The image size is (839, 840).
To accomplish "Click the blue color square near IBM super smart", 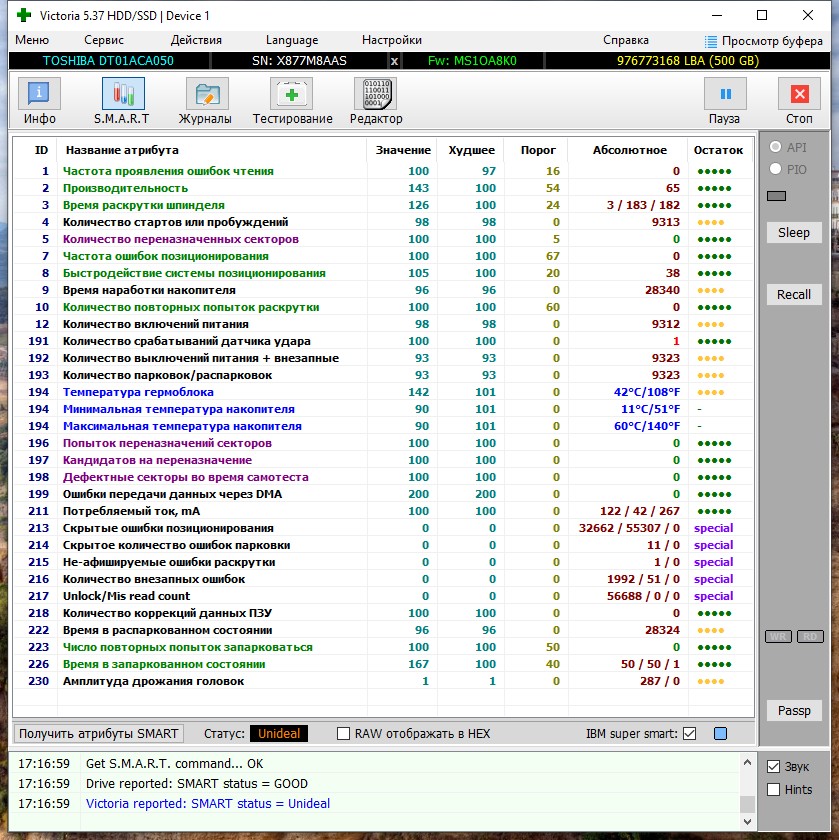I will 721,733.
